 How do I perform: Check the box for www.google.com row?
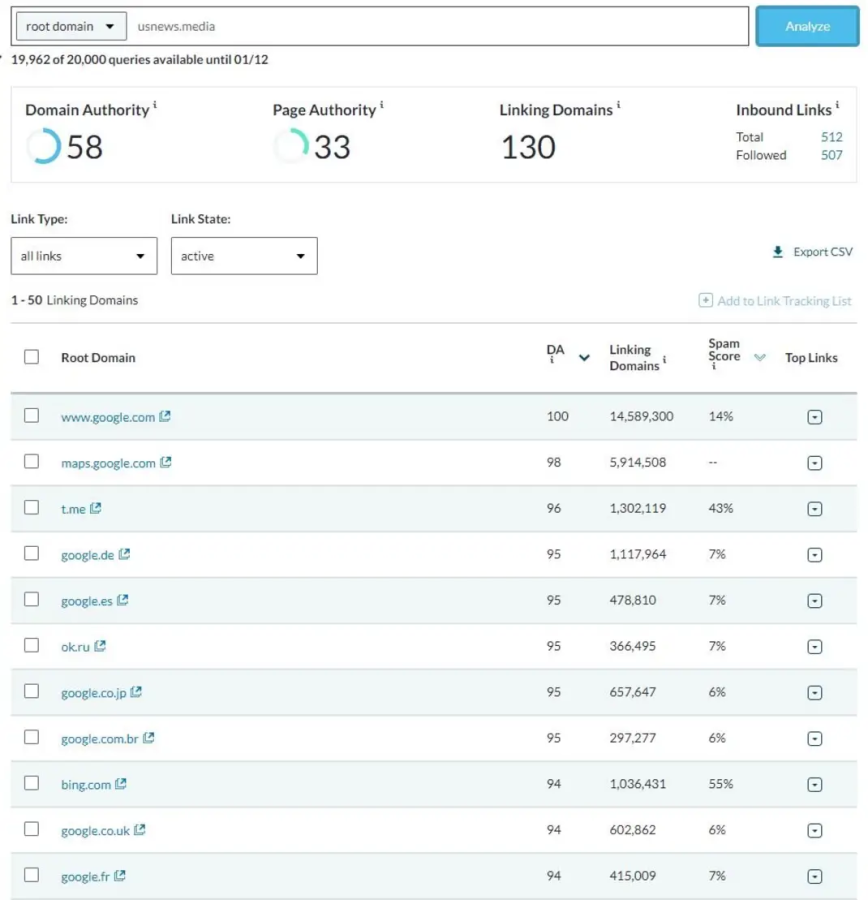[32, 416]
